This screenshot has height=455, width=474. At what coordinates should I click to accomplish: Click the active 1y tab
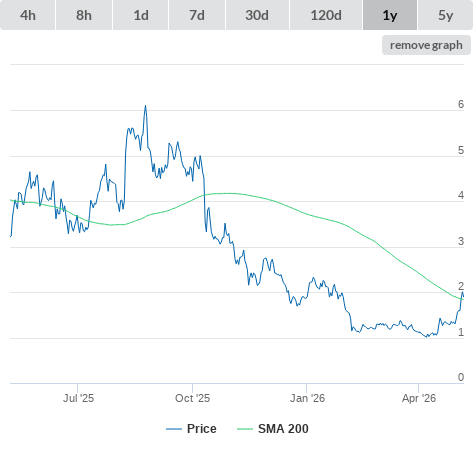point(390,15)
